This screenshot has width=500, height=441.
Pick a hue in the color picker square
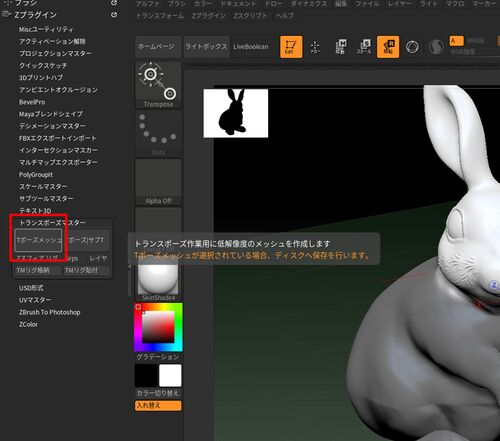(x=158, y=327)
